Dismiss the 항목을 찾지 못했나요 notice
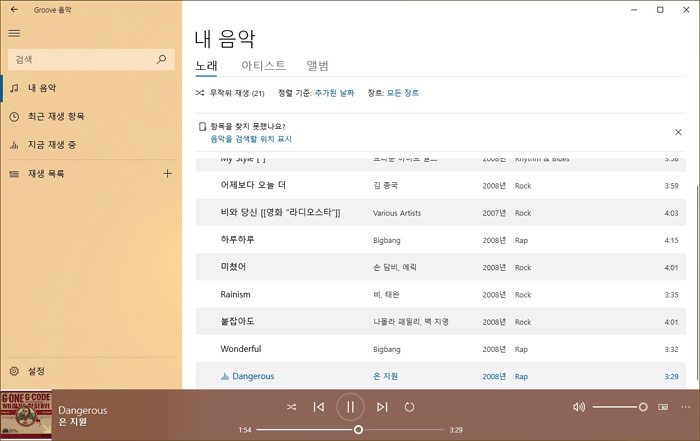 click(x=678, y=132)
